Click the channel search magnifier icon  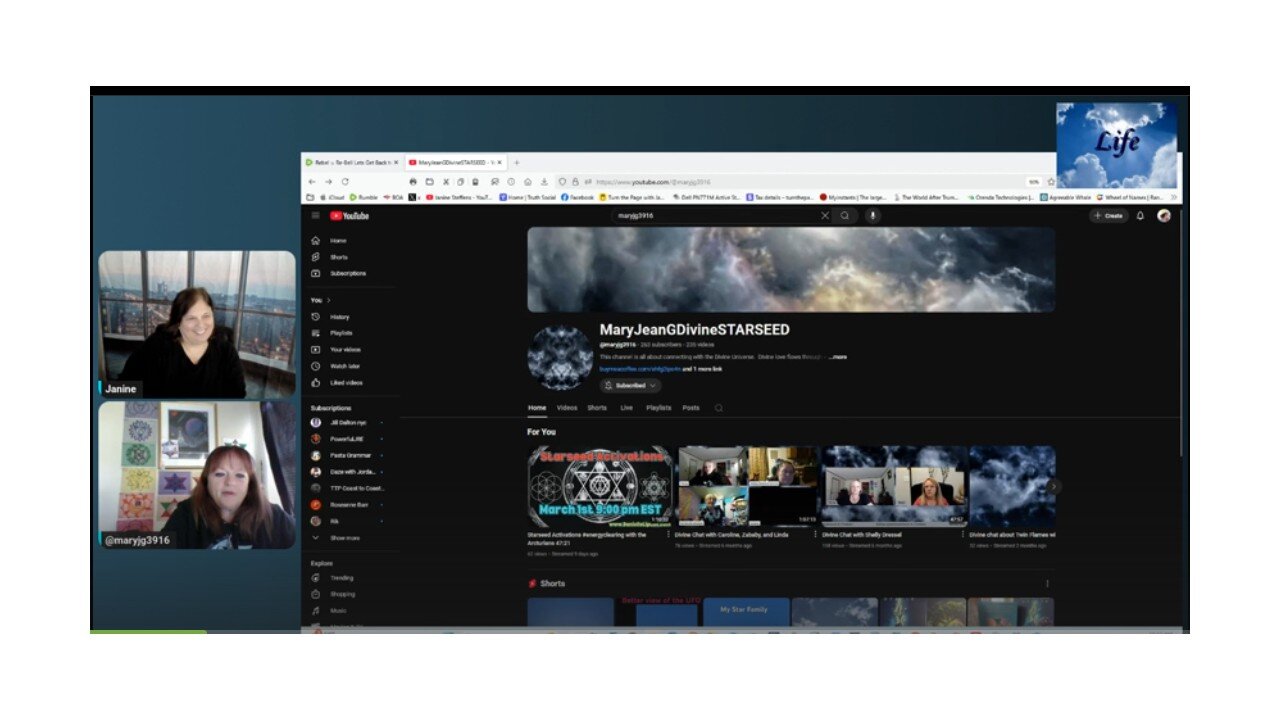718,408
